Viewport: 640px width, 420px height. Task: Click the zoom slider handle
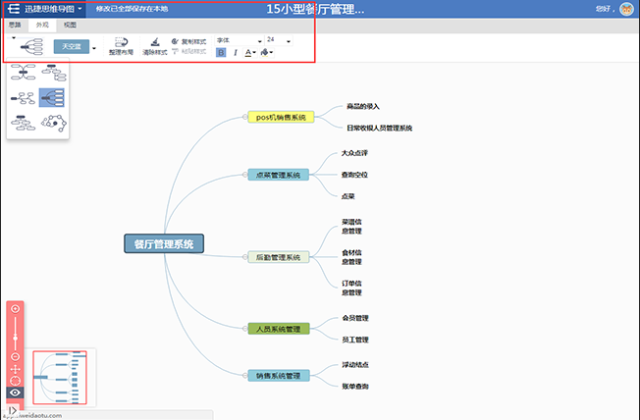[15, 338]
